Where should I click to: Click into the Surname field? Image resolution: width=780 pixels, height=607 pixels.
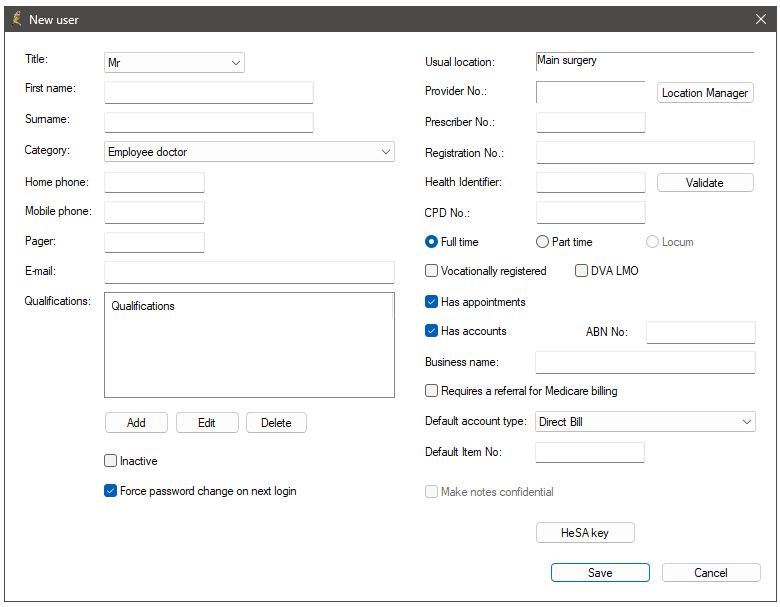[x=209, y=122]
